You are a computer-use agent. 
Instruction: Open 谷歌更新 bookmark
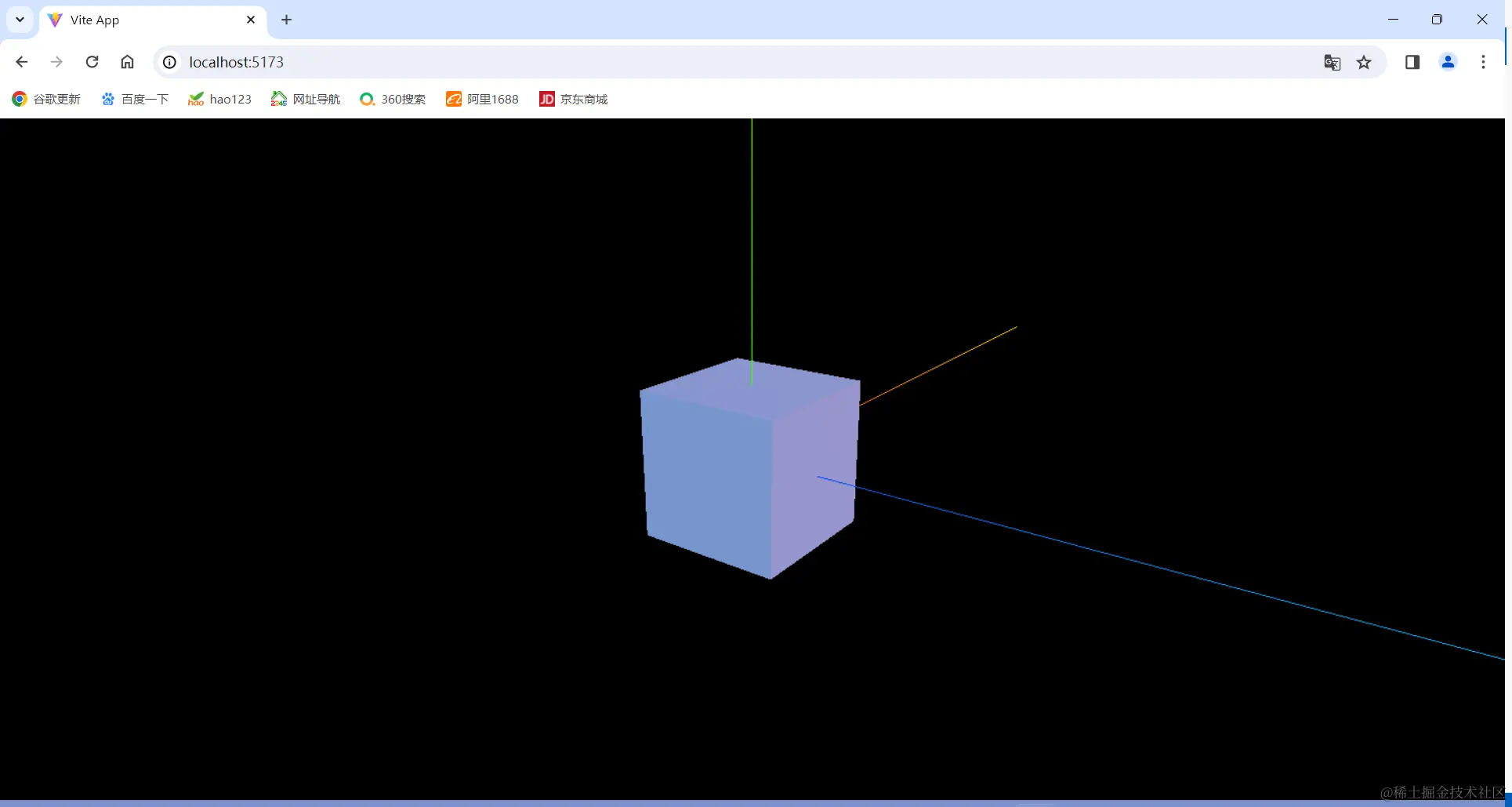[46, 99]
